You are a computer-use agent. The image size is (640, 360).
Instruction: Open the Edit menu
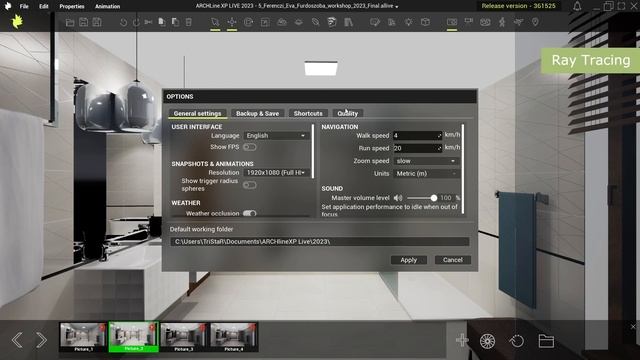click(44, 6)
